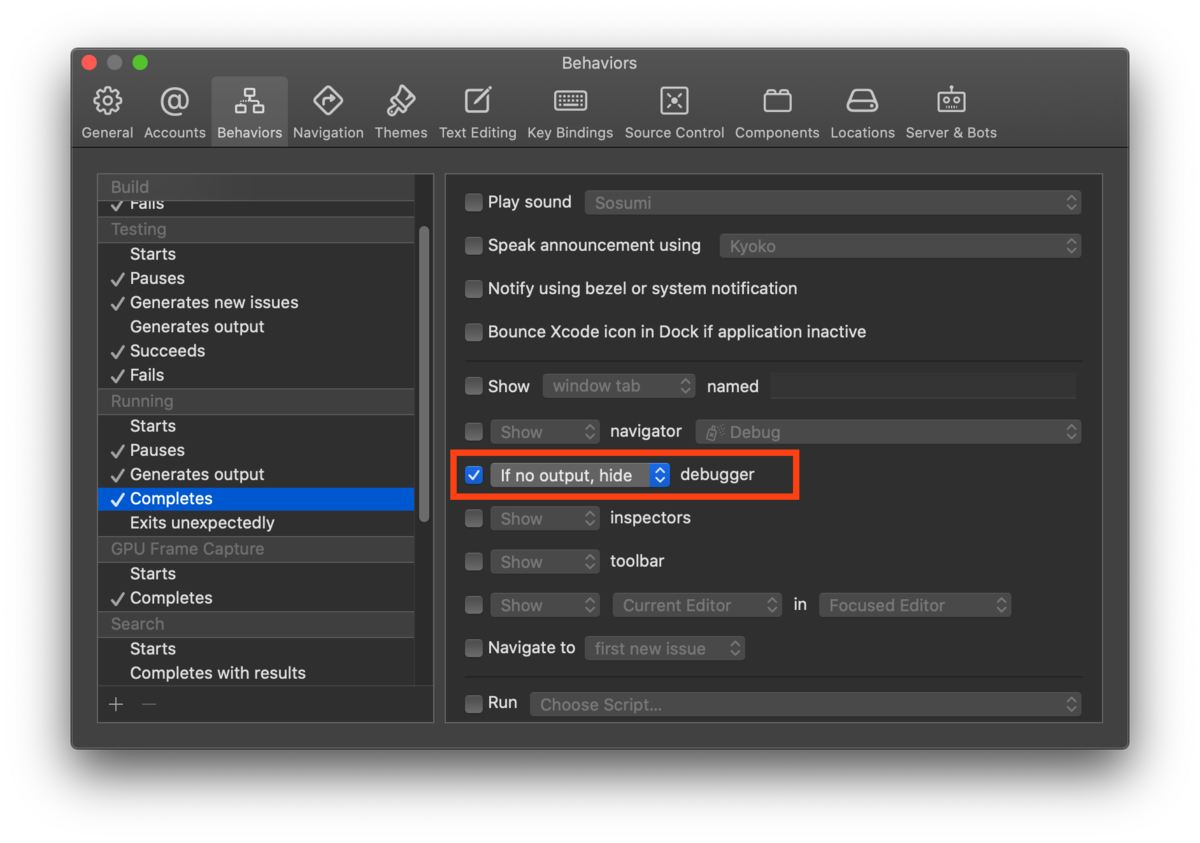Open the Debug navigator dropdown
Screen dimensions: 1200x843
(889, 432)
